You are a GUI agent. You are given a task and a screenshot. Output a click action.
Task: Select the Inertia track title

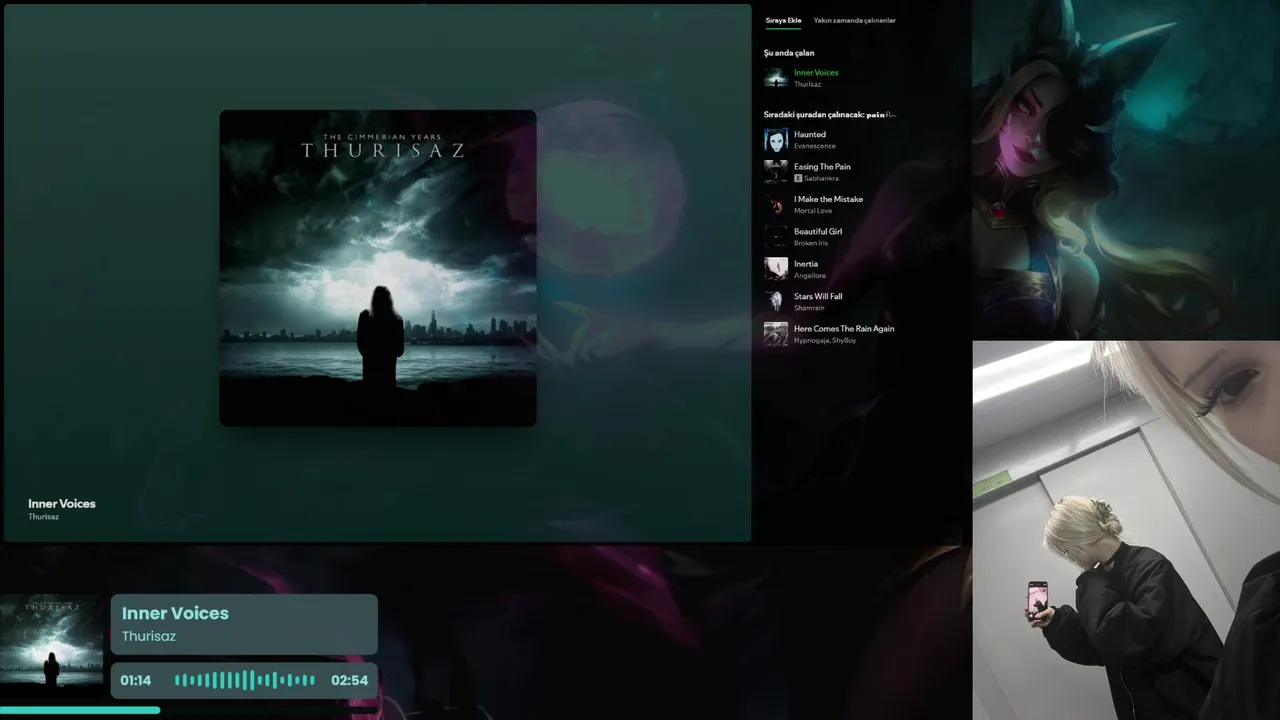tap(806, 264)
